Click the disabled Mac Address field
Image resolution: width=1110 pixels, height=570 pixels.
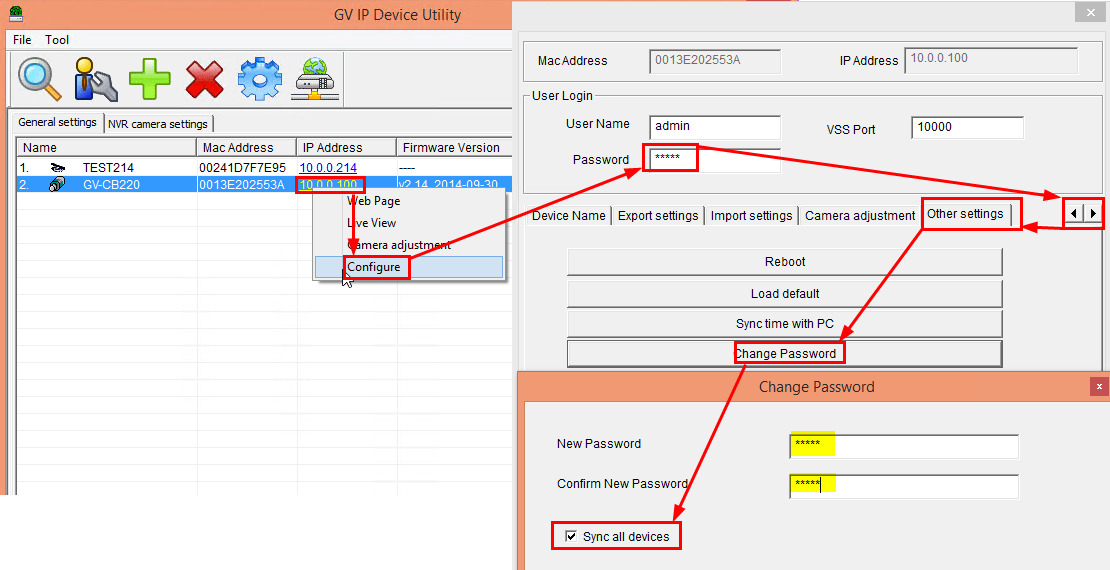(x=715, y=61)
